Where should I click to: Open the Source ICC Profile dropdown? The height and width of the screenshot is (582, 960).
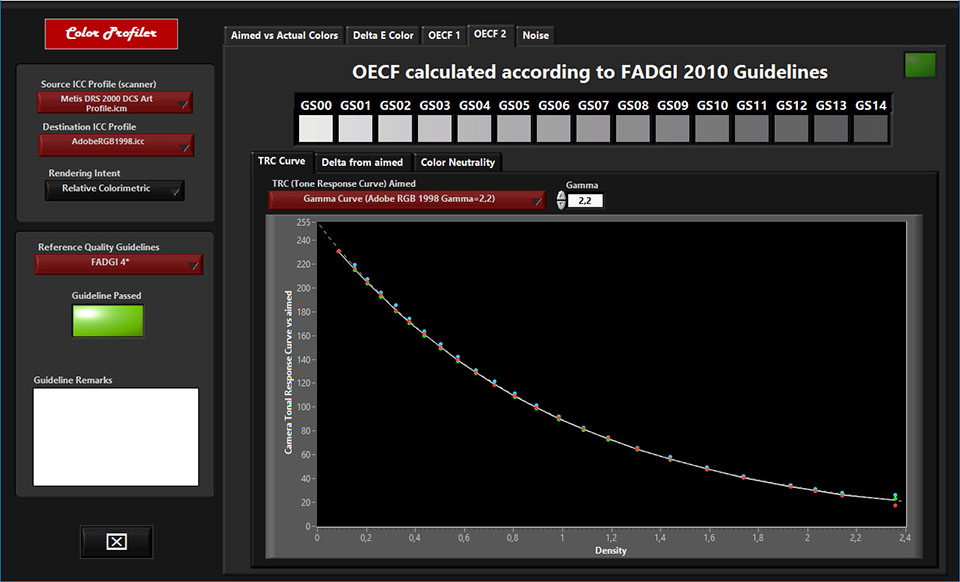point(115,103)
